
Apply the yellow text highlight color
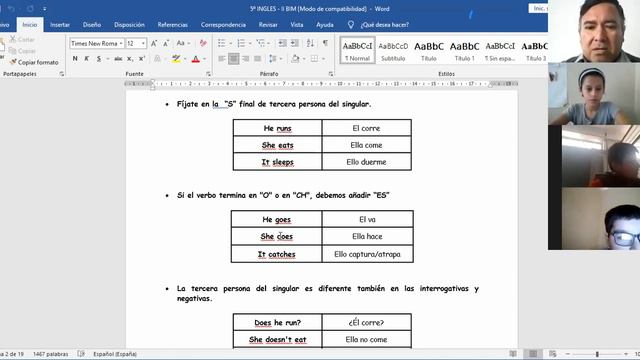coord(176,59)
